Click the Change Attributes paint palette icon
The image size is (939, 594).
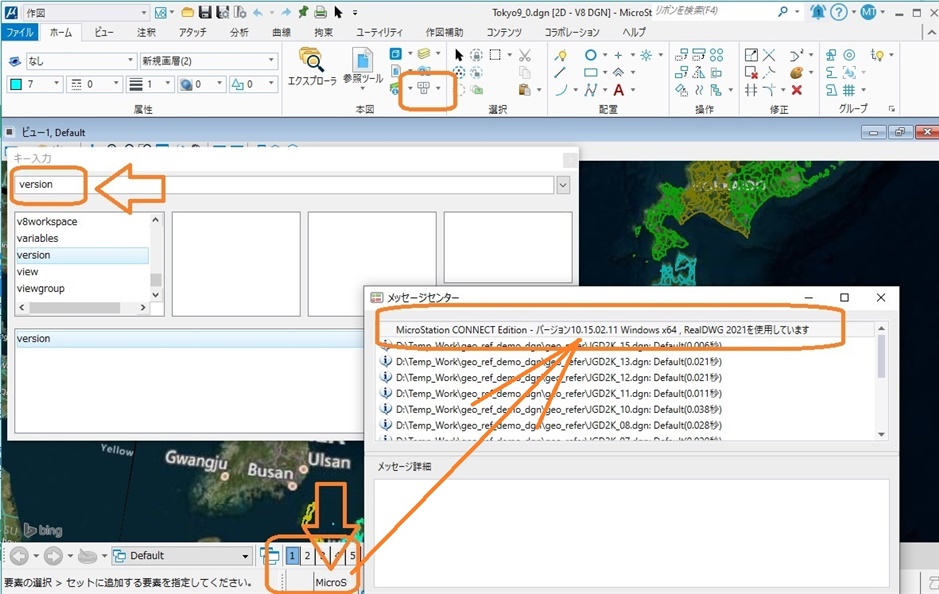point(796,72)
